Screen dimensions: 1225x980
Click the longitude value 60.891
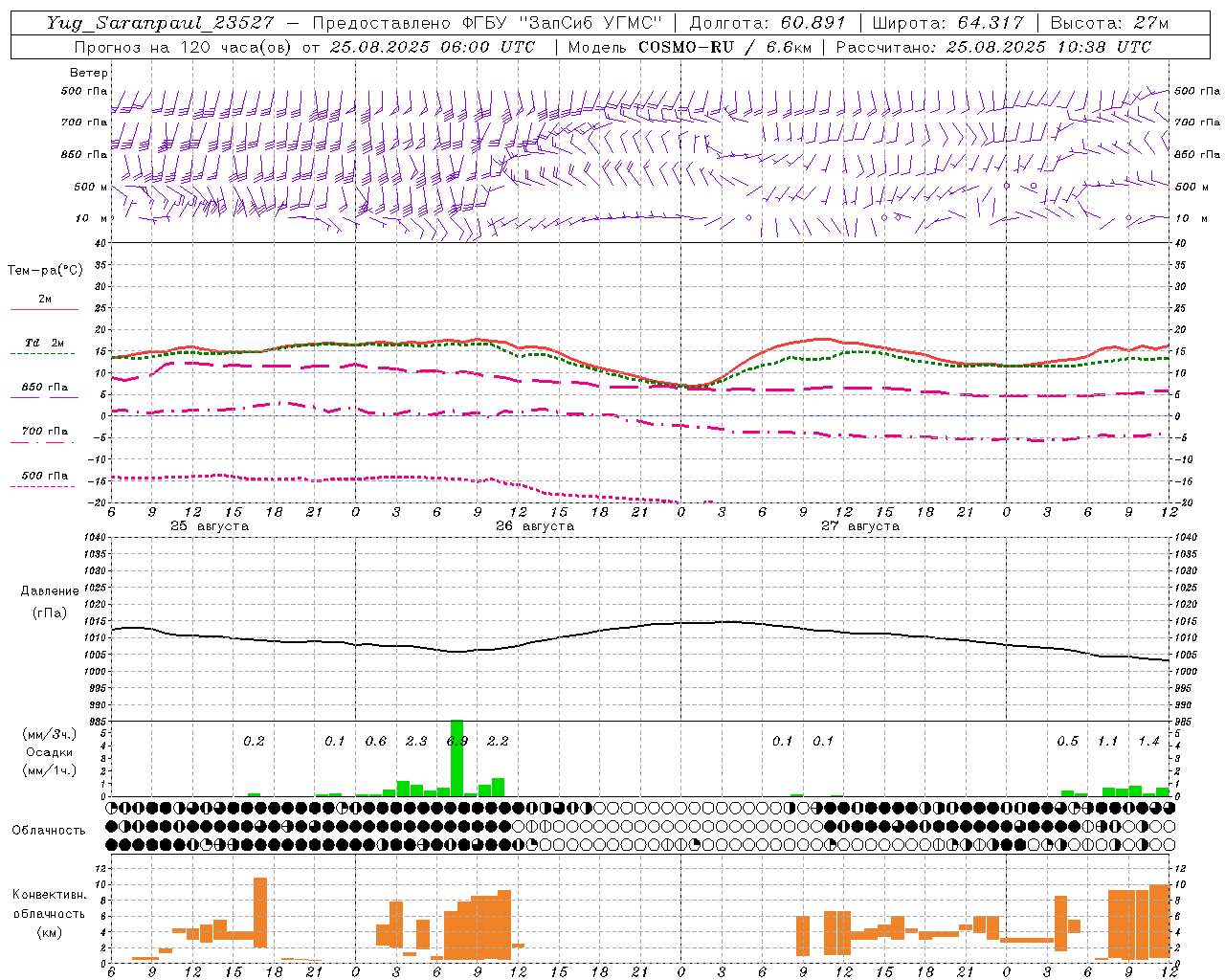point(813,23)
